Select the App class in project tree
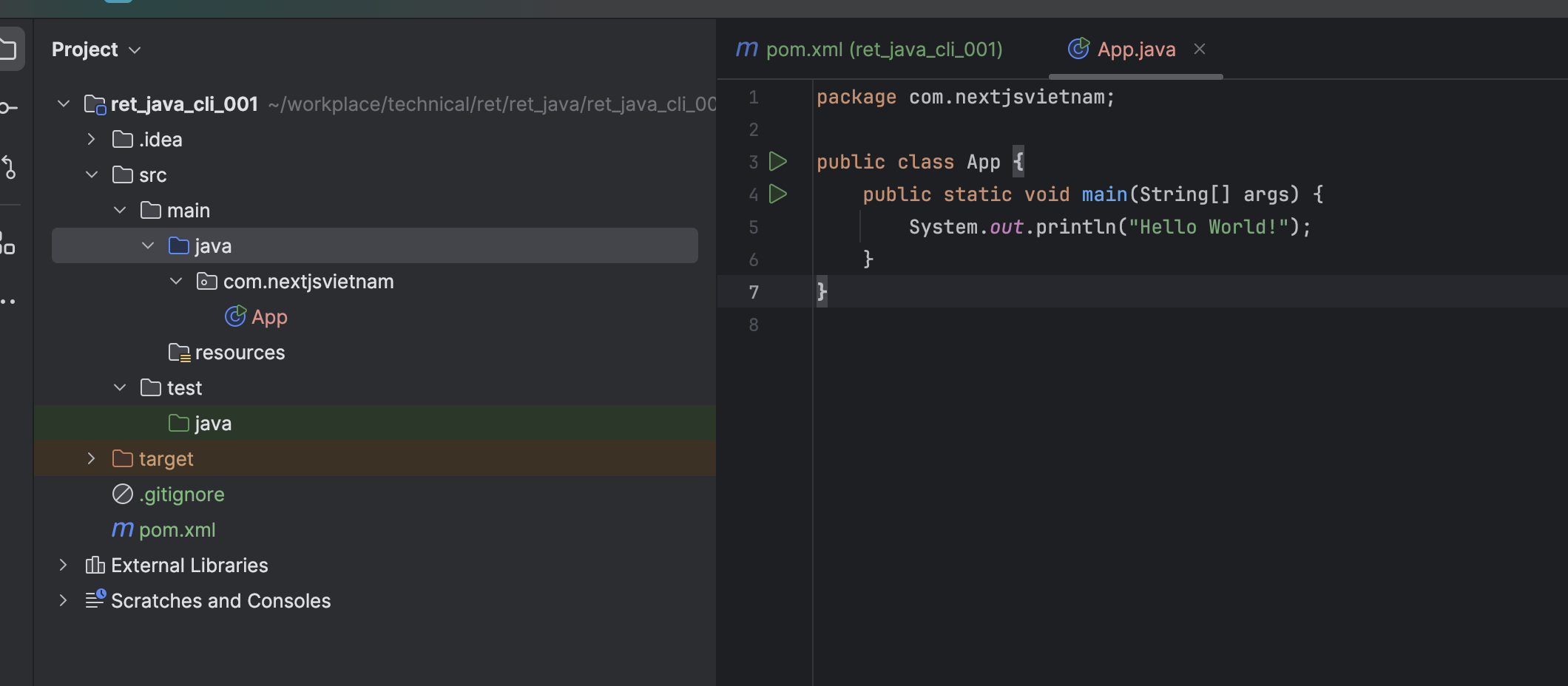This screenshot has height=686, width=1568. click(269, 317)
